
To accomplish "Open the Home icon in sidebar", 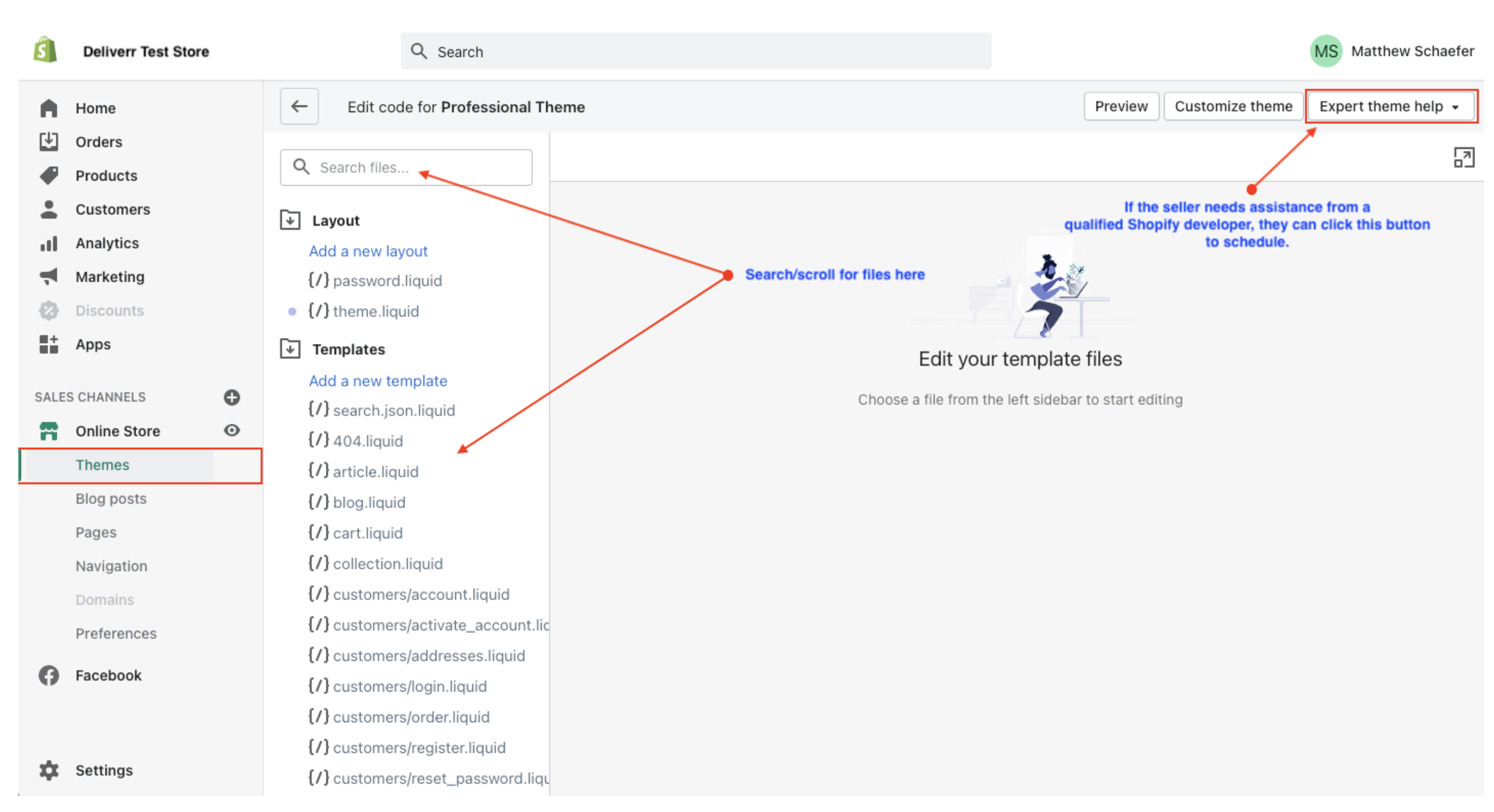I will (49, 108).
